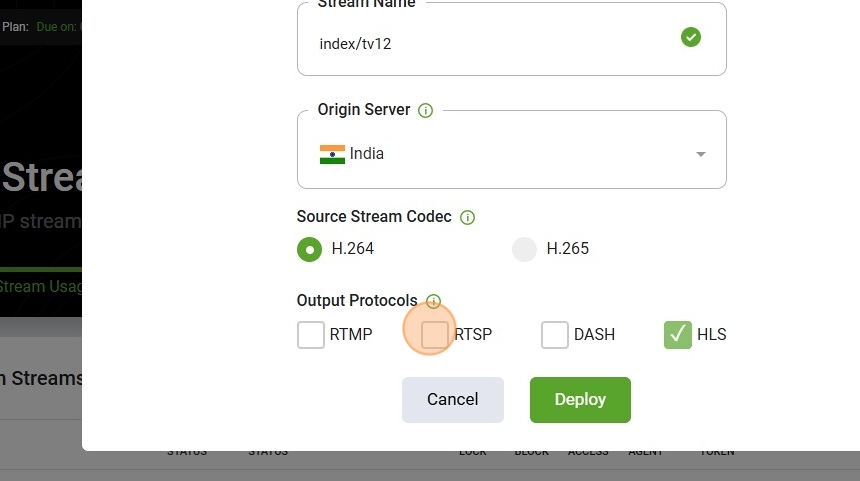The image size is (860, 481).
Task: Select the H.264 codec radio button
Action: [x=309, y=250]
